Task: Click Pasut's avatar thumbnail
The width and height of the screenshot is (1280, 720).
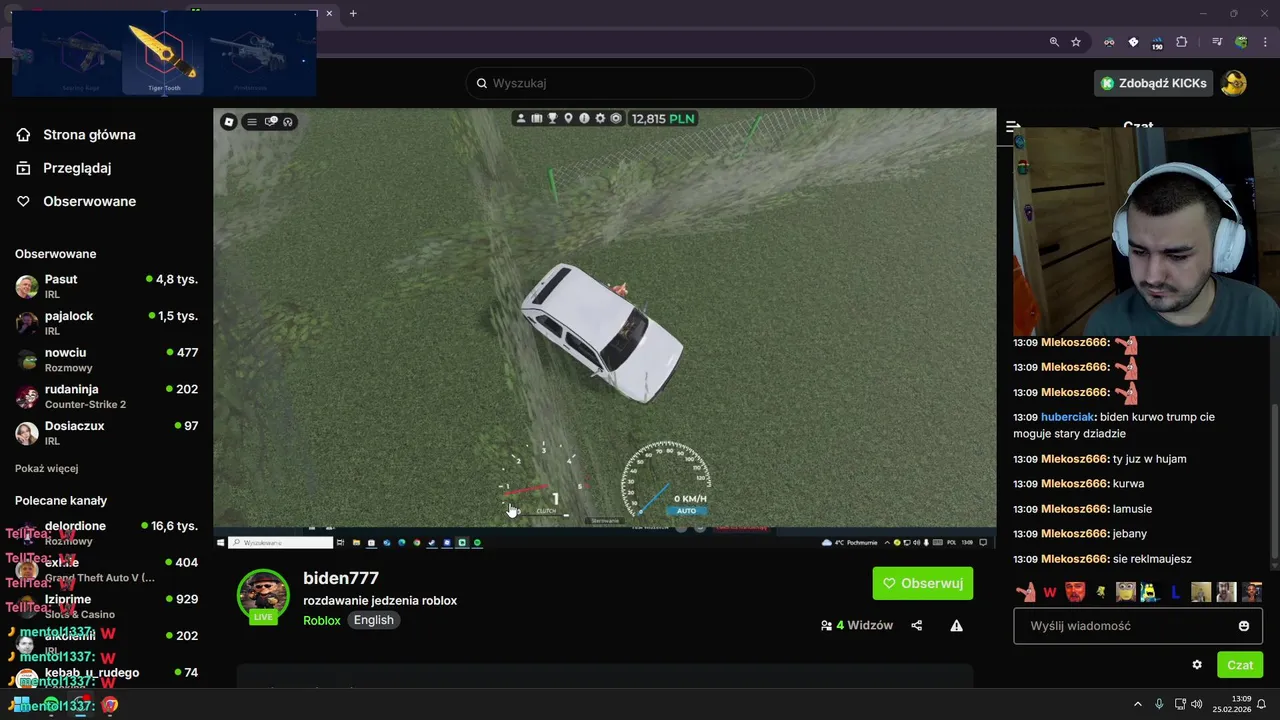Action: pyautogui.click(x=27, y=287)
